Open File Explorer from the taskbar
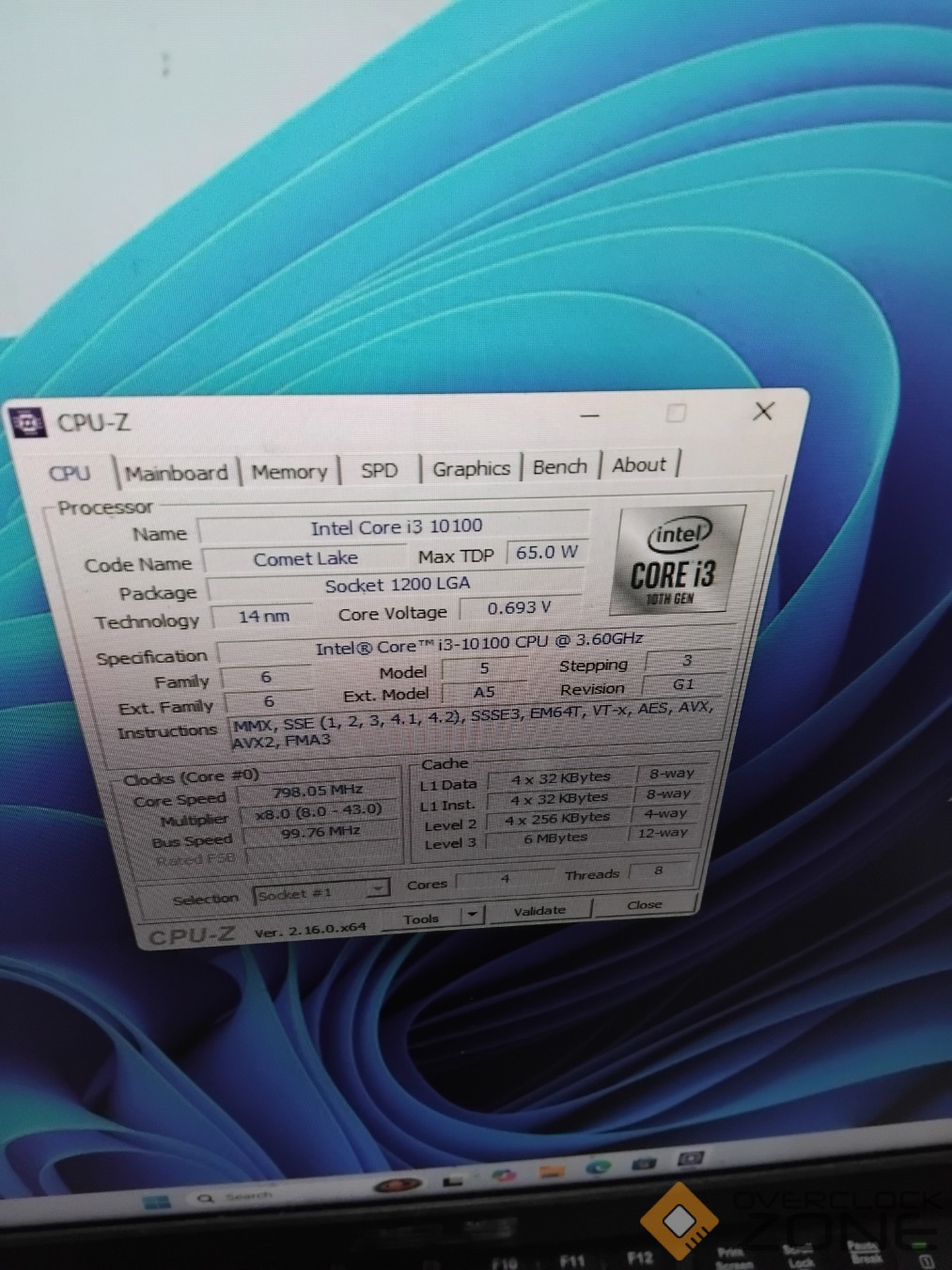 (553, 1171)
